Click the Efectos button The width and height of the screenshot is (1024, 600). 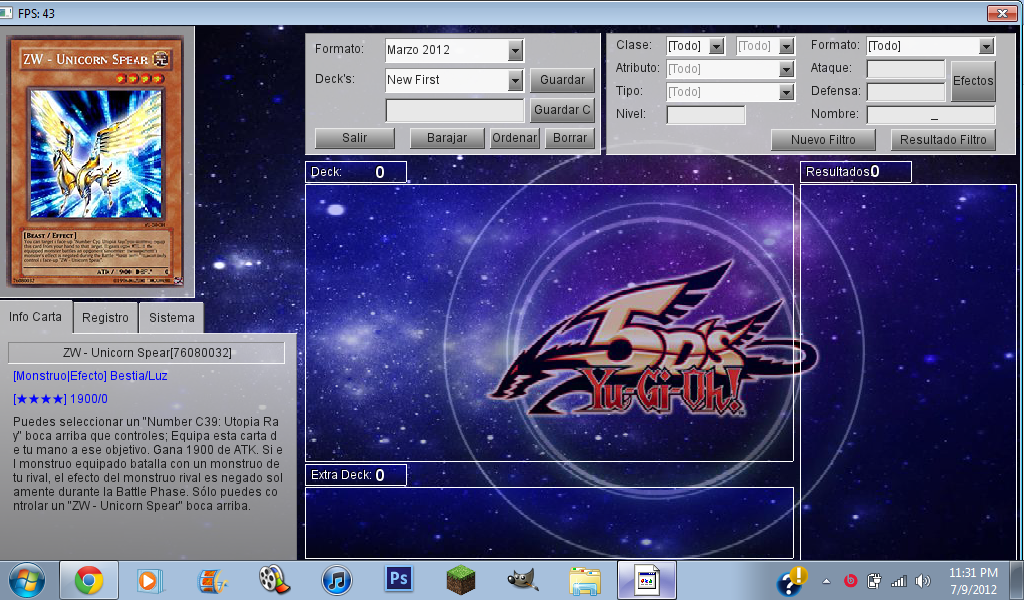tap(973, 81)
